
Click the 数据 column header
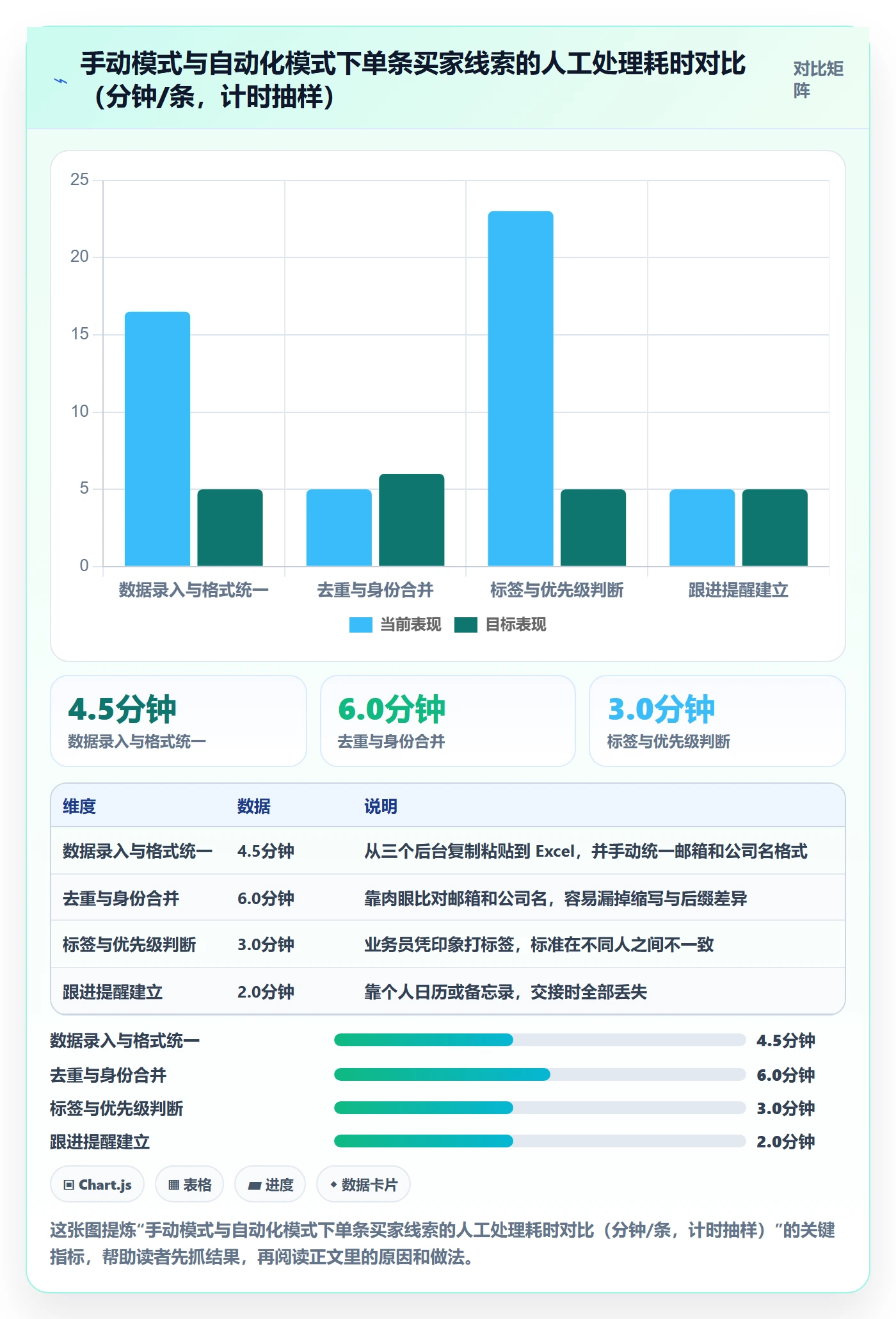(254, 806)
